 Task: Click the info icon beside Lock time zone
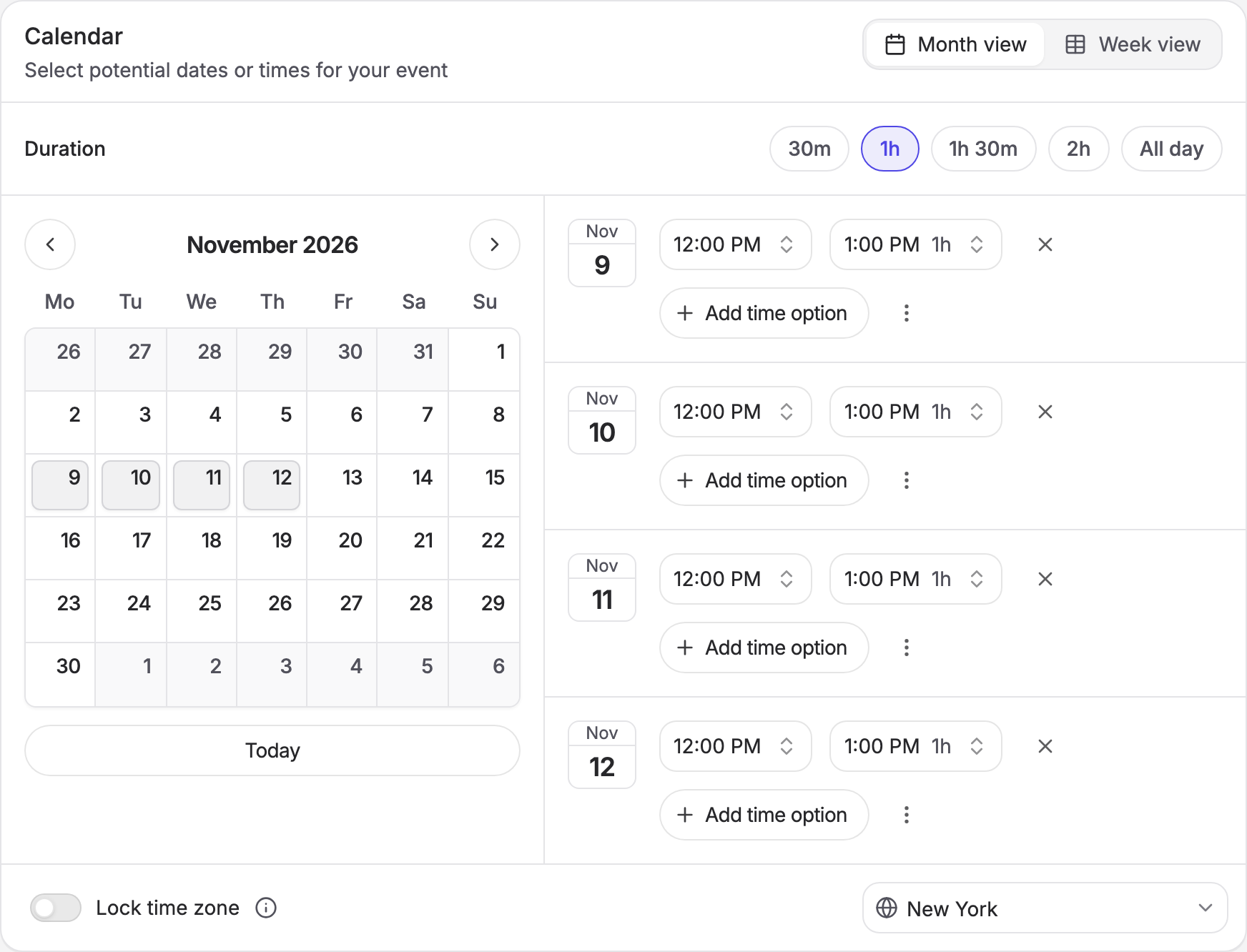266,908
